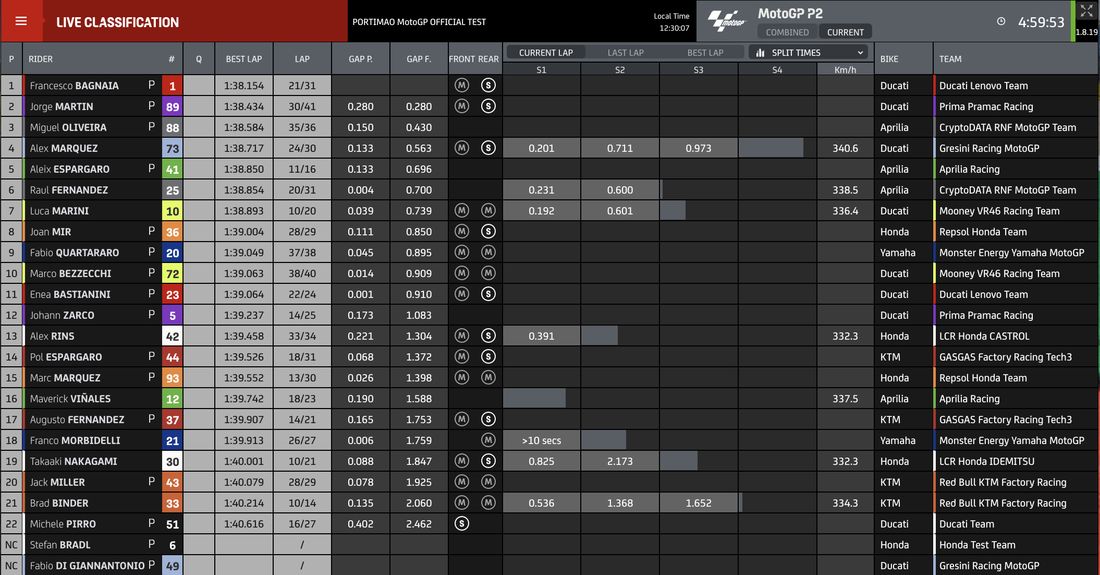1100x575 pixels.
Task: Click Brad Binder's S3 split 1.652
Action: click(698, 503)
